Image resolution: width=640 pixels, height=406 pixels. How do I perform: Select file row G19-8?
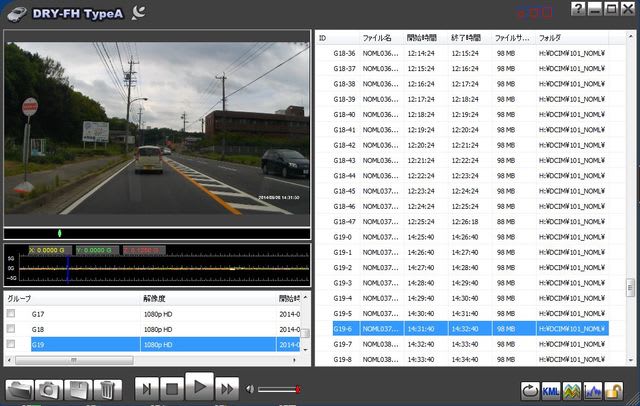click(x=470, y=359)
